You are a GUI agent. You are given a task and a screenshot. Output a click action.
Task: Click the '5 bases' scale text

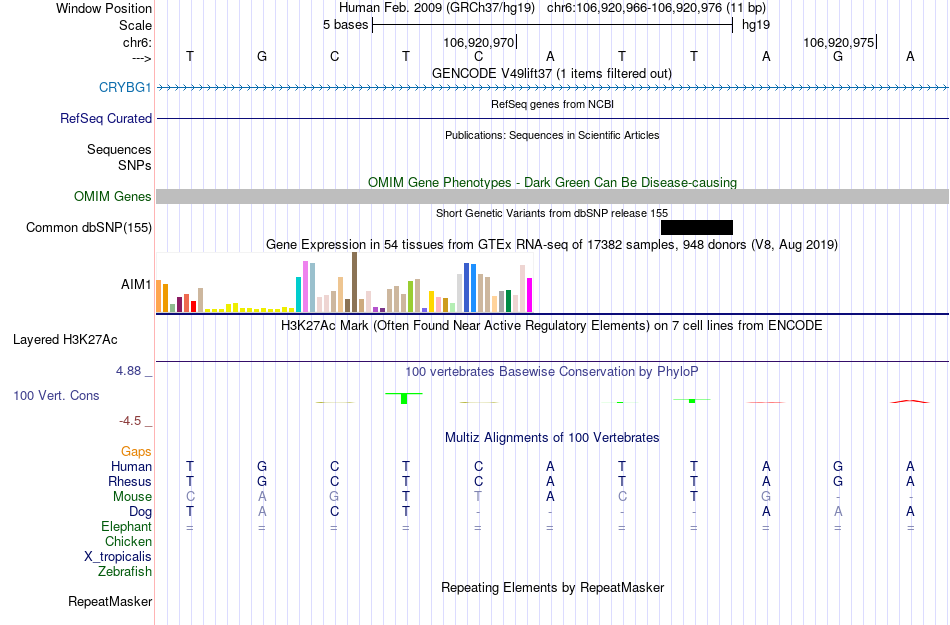click(x=345, y=25)
